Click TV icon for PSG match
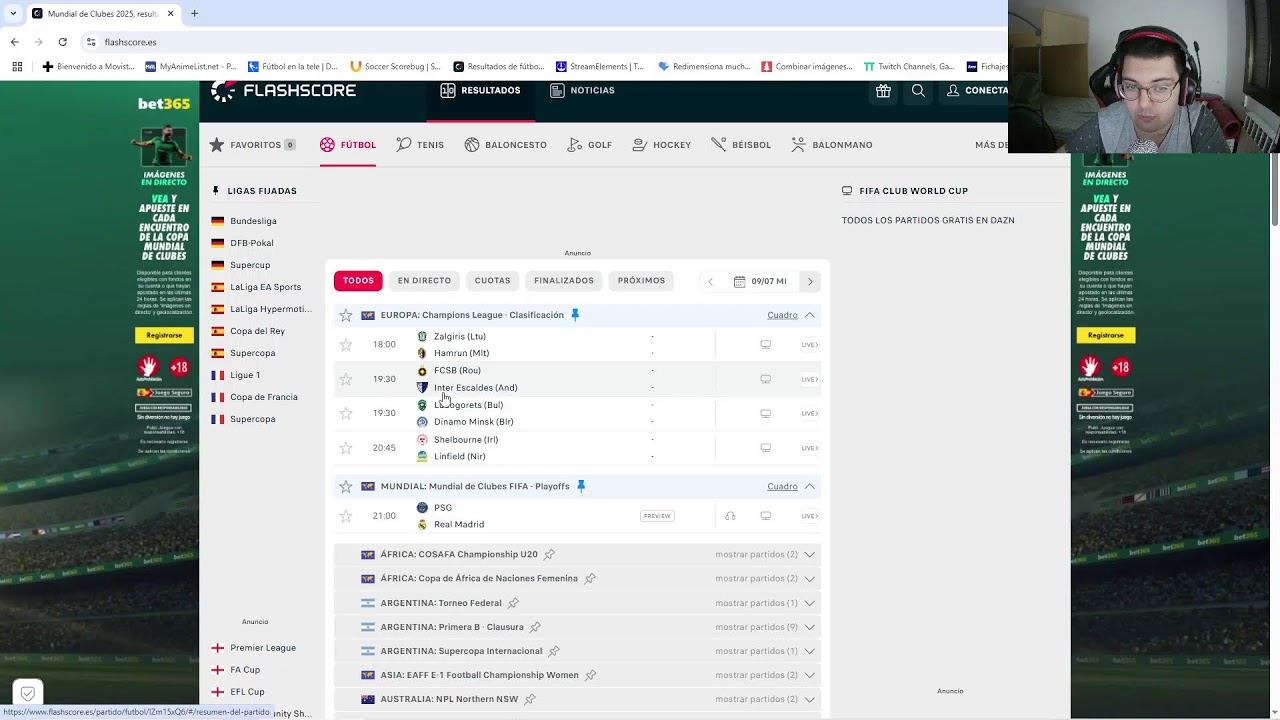This screenshot has height=720, width=1280. coord(765,516)
